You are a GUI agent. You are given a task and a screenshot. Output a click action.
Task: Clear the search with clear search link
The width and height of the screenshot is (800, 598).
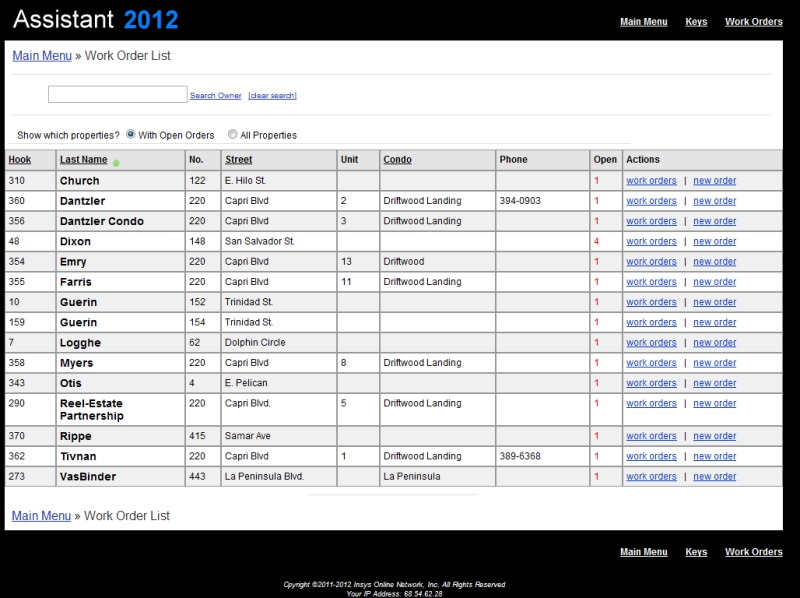pos(272,96)
